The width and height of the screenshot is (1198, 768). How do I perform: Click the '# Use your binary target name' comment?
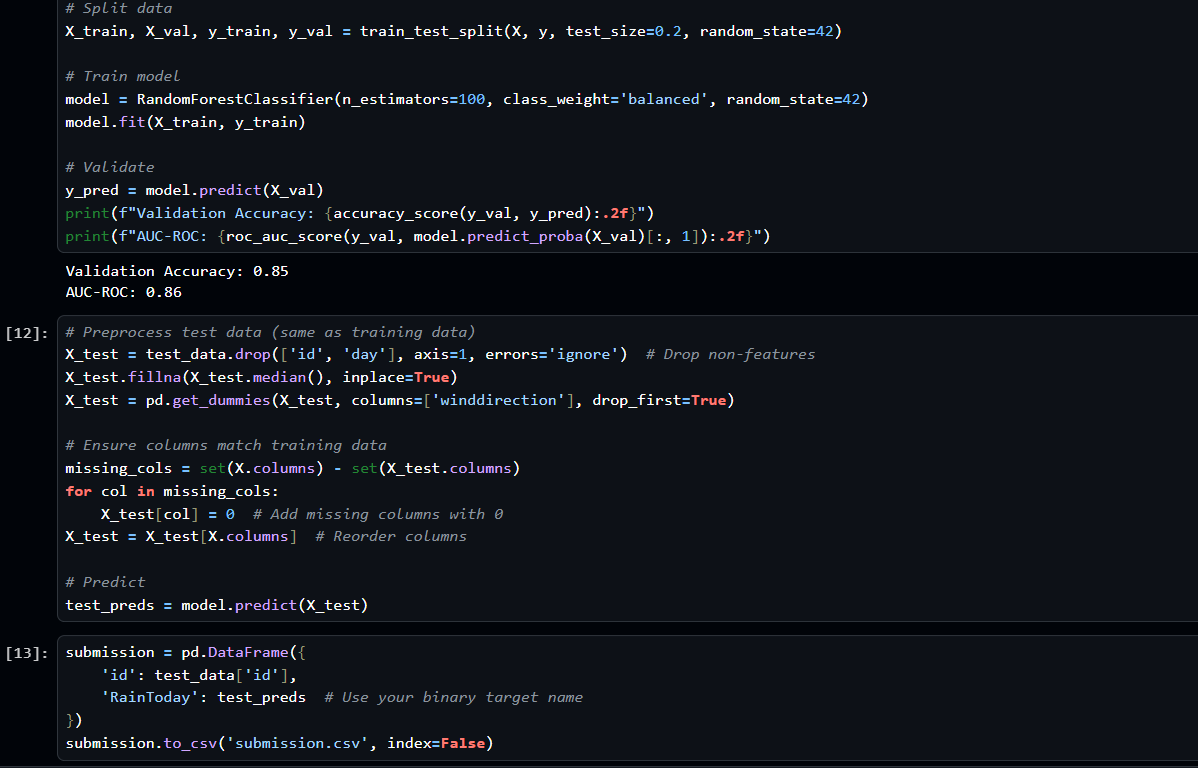(453, 698)
